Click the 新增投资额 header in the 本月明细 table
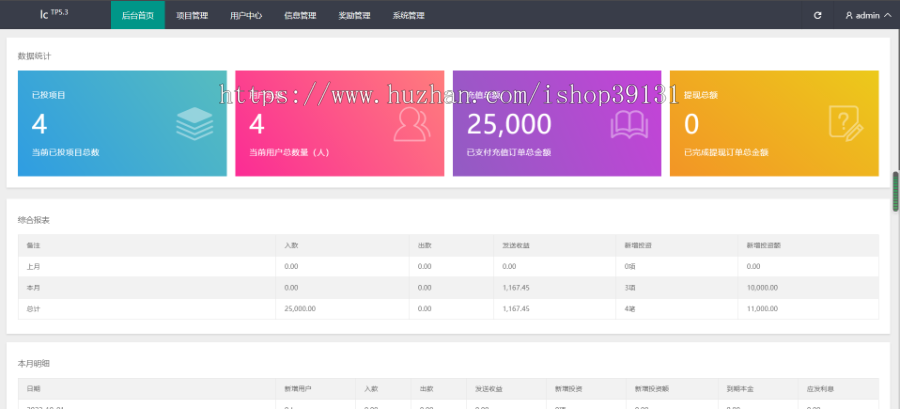Screen dimensions: 900x409 pos(651,389)
